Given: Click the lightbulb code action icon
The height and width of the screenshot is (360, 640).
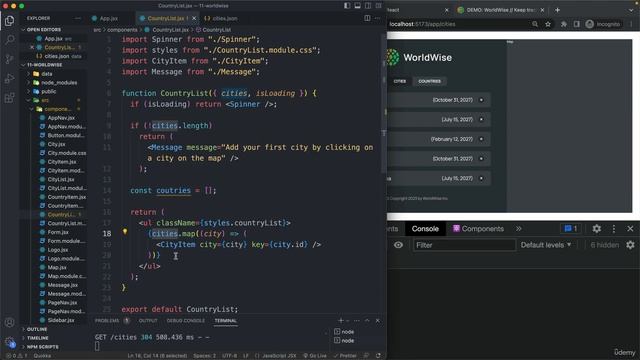Looking at the screenshot, I should pyautogui.click(x=125, y=231).
